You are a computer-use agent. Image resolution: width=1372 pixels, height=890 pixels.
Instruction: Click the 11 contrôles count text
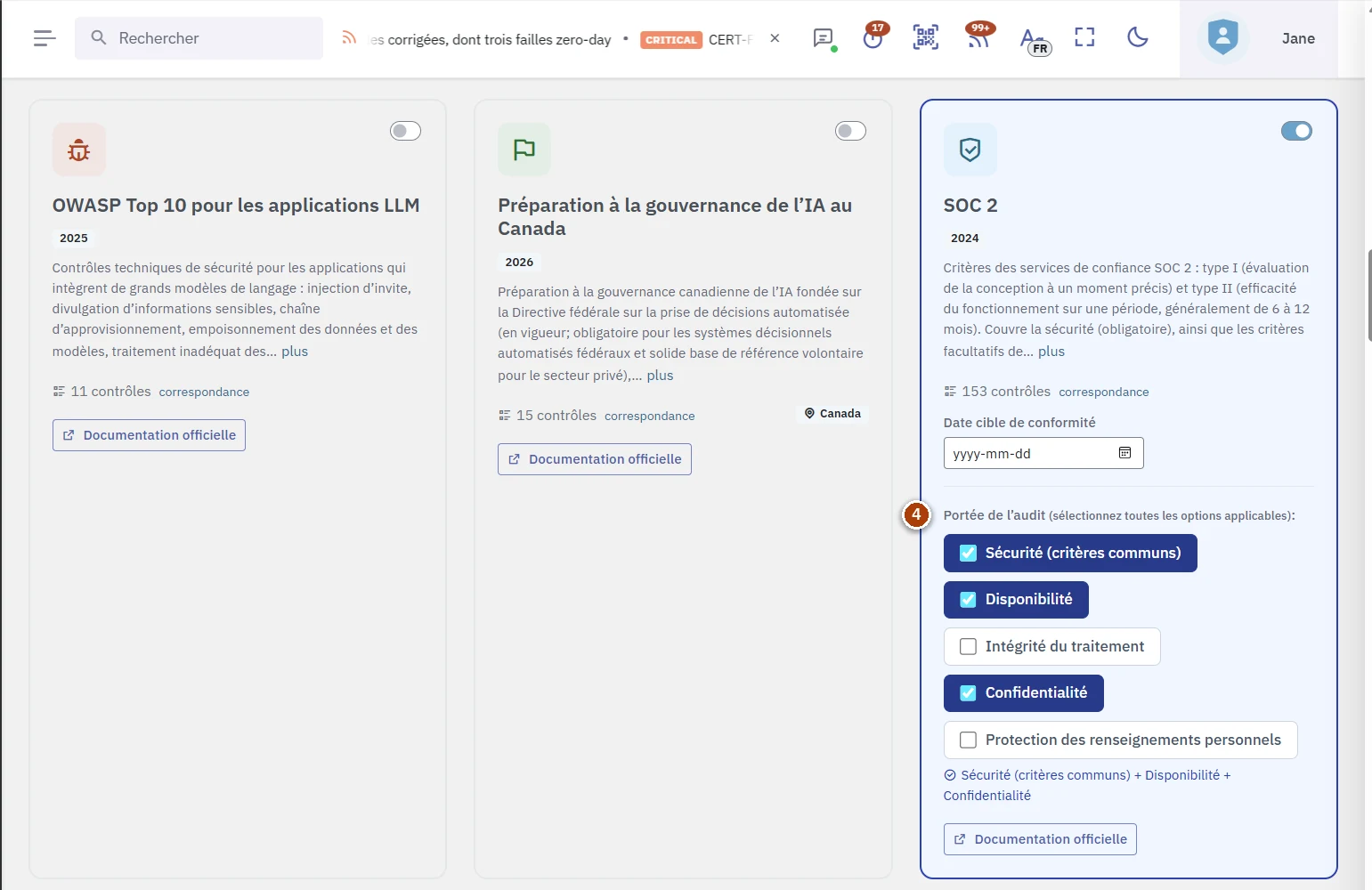(x=110, y=392)
